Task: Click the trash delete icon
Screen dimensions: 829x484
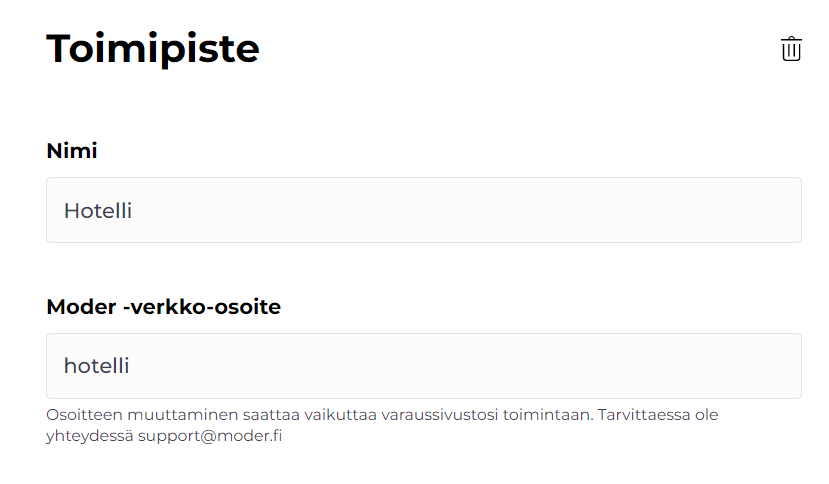Action: (791, 49)
